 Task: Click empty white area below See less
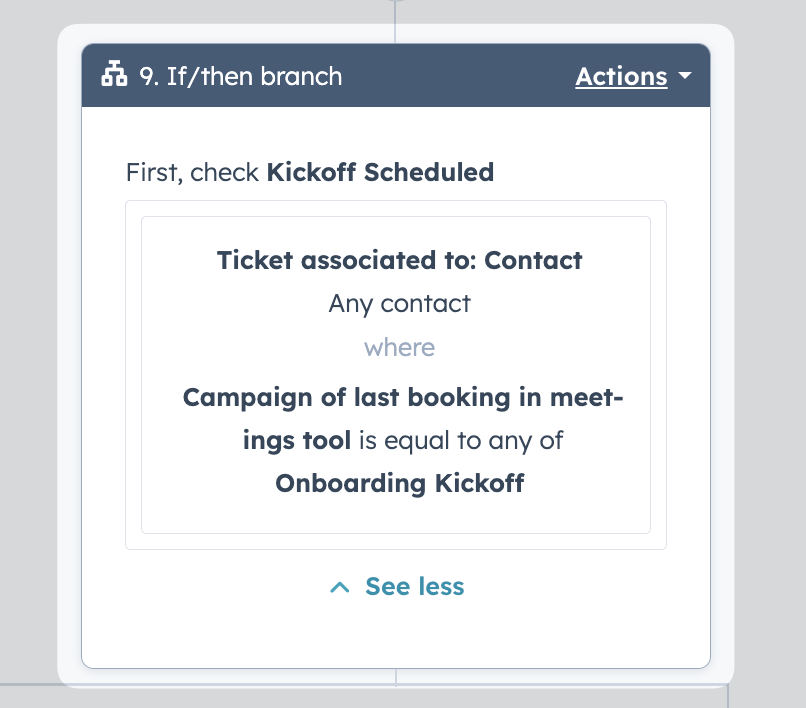click(396, 635)
